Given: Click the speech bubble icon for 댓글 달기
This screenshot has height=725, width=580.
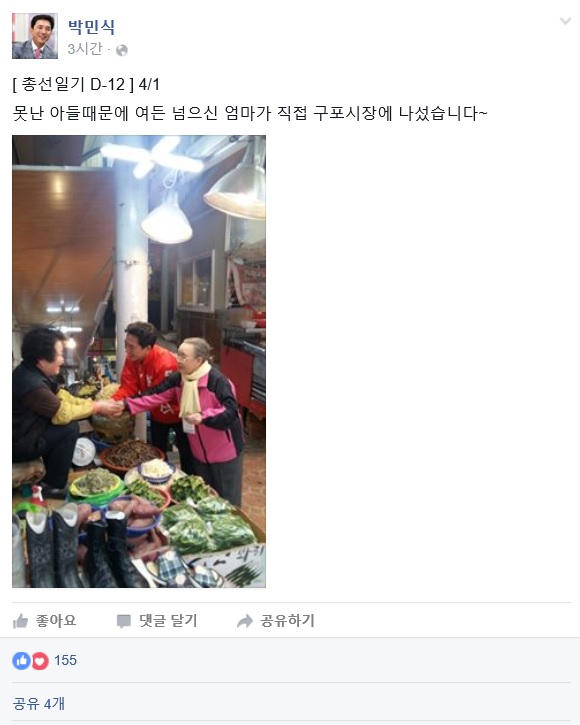Looking at the screenshot, I should (x=123, y=621).
